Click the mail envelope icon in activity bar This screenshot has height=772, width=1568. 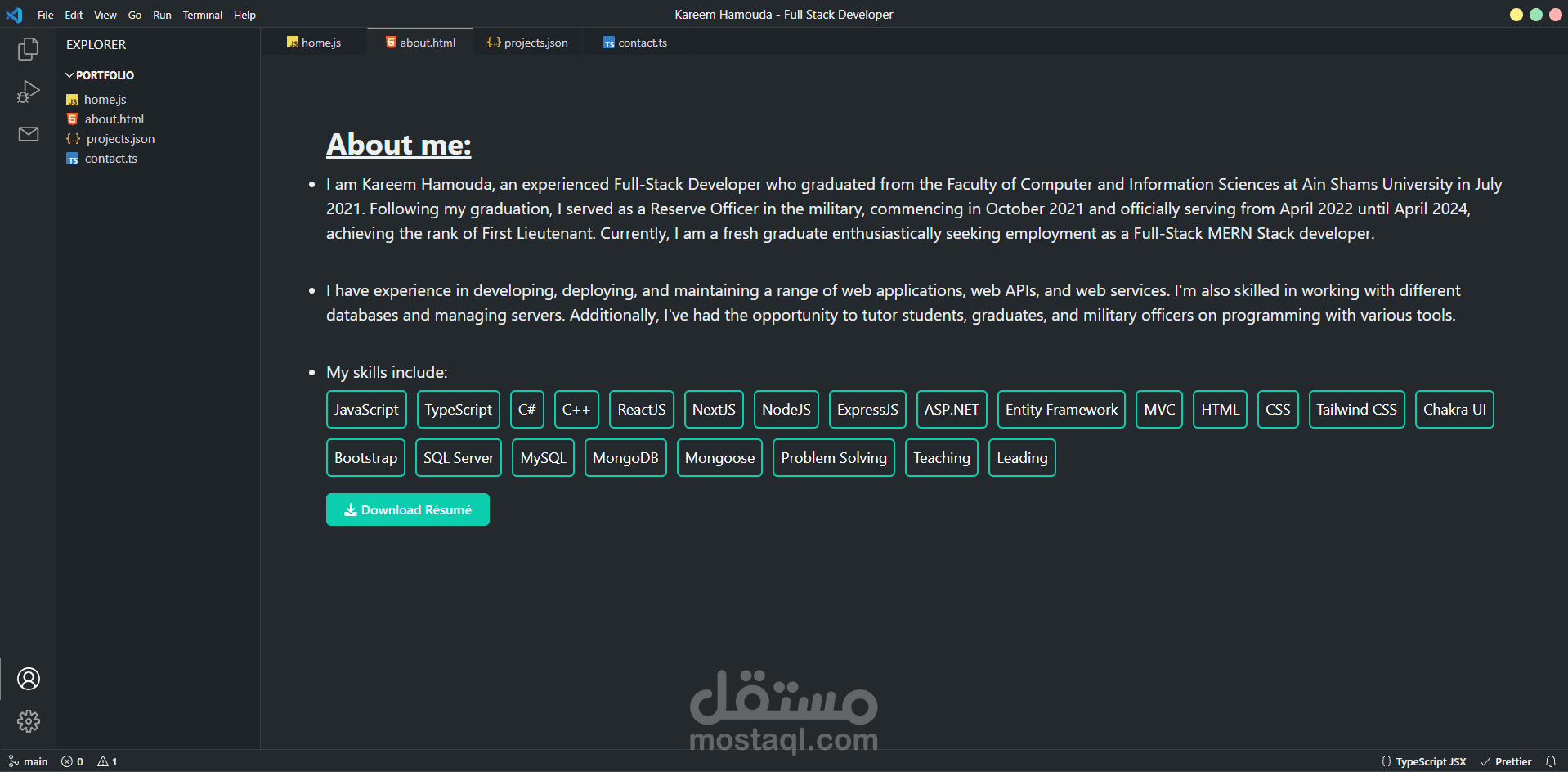click(29, 134)
